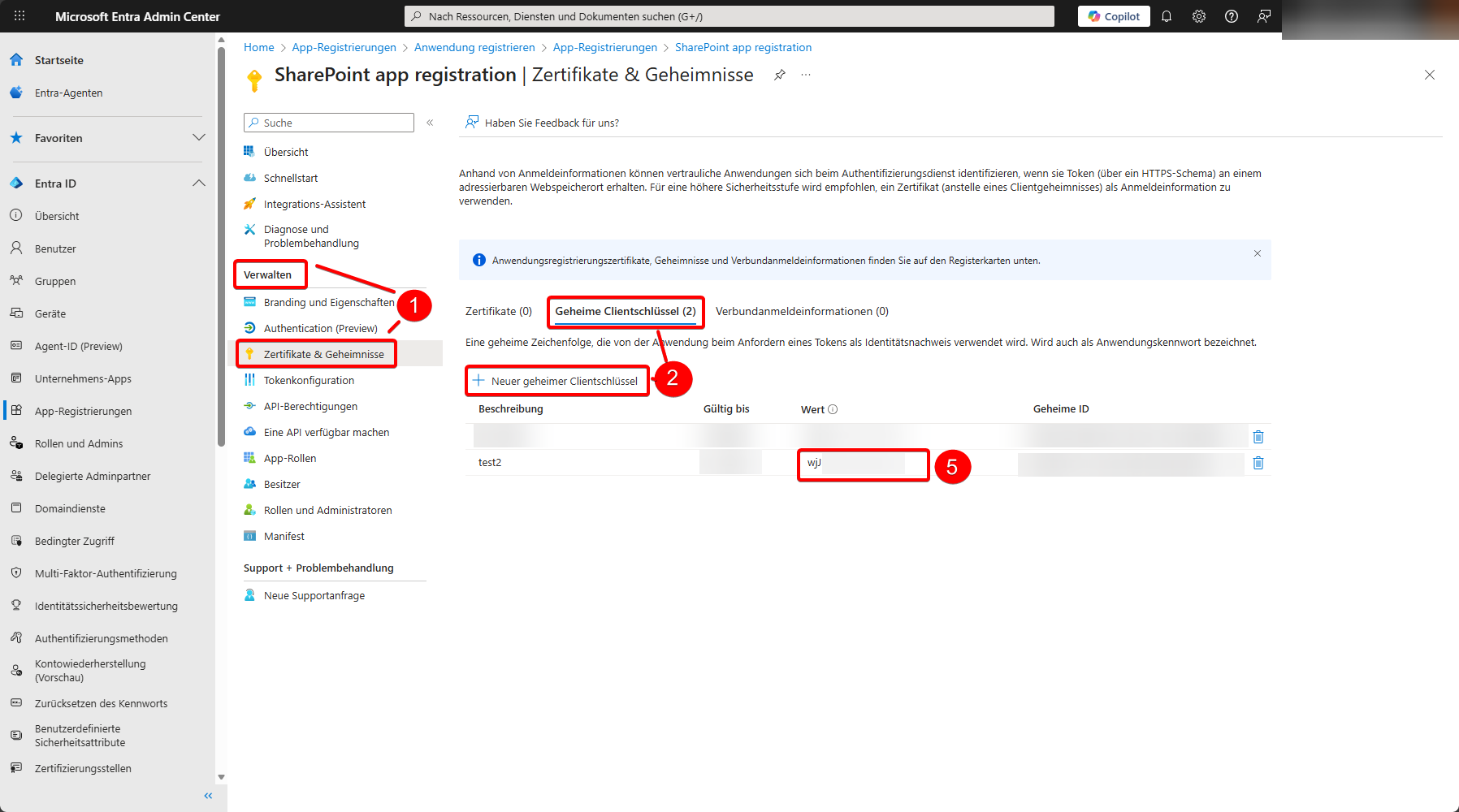
Task: Click the help question mark icon
Action: 1232,16
